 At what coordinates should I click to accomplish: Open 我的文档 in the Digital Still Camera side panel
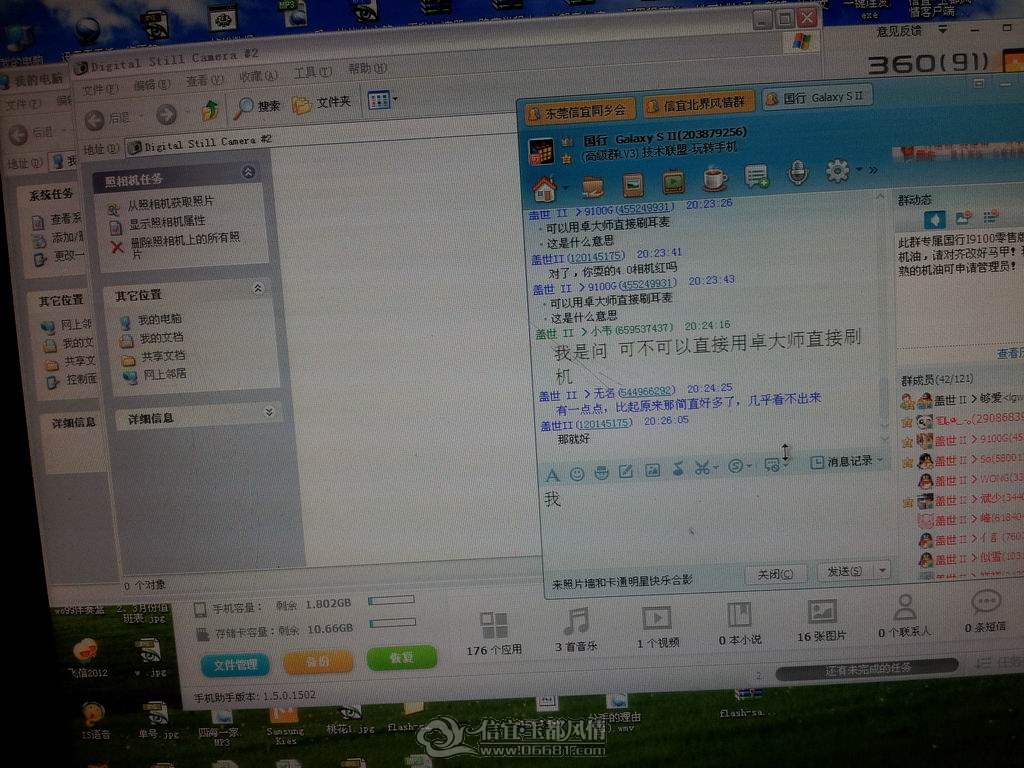tap(161, 338)
